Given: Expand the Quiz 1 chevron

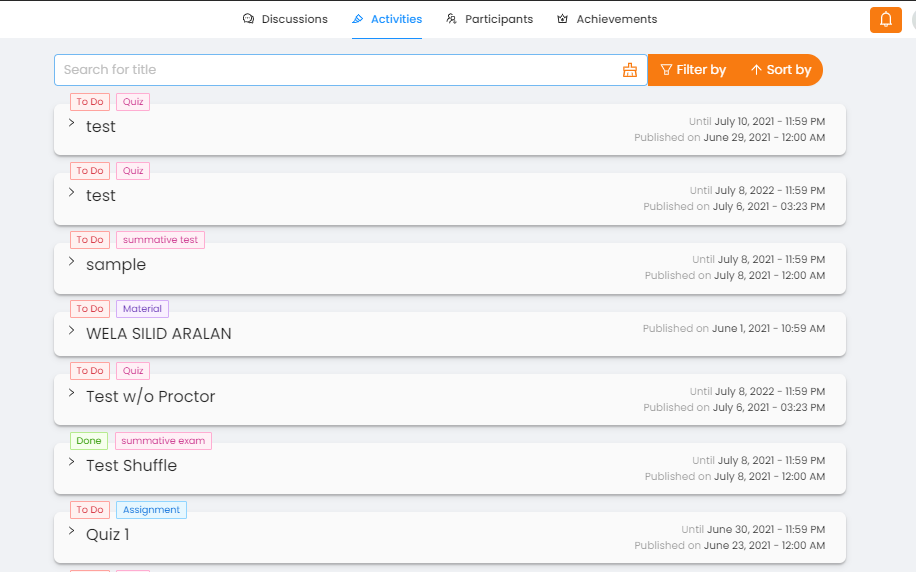Looking at the screenshot, I should point(72,531).
